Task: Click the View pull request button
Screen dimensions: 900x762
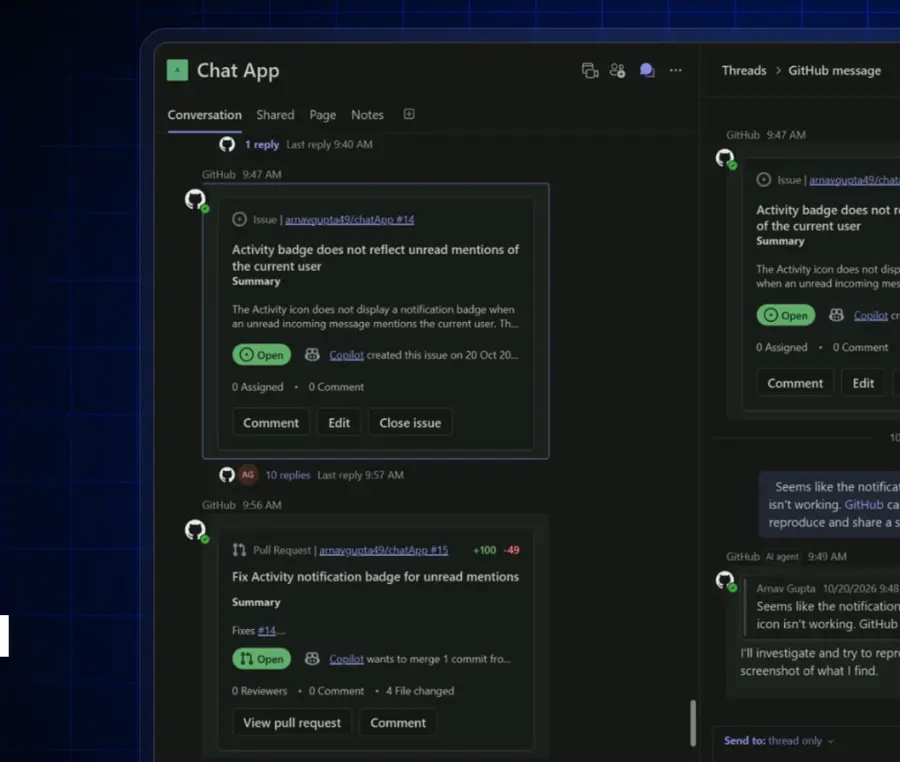Action: [292, 722]
